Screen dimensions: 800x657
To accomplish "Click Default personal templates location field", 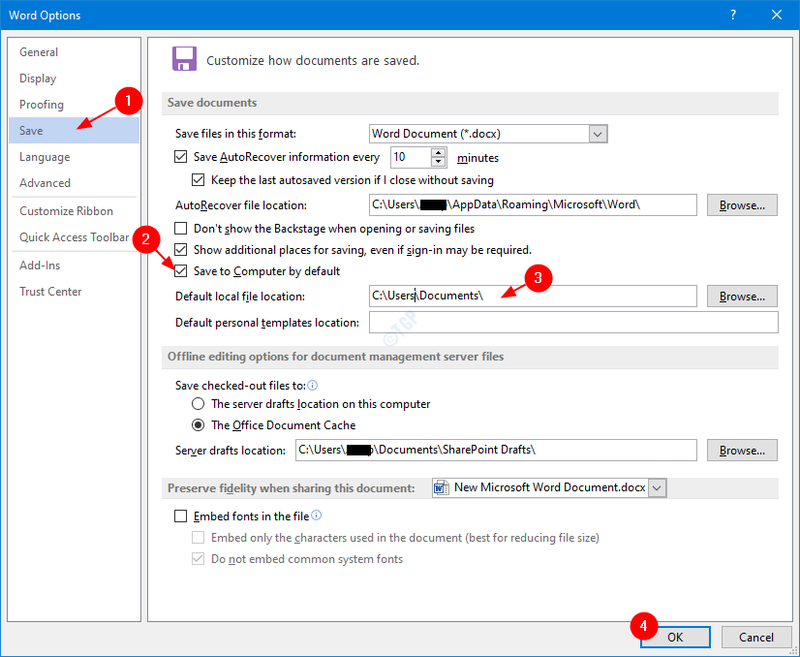I will pyautogui.click(x=573, y=322).
